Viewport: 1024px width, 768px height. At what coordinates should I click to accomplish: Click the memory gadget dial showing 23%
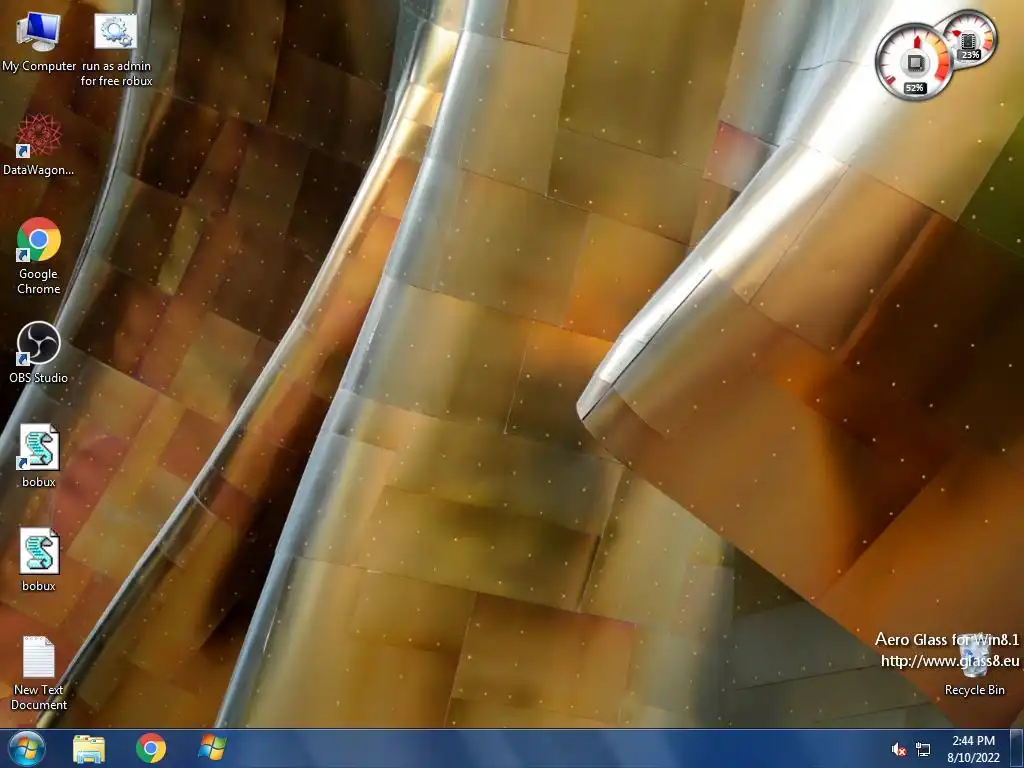tap(970, 38)
